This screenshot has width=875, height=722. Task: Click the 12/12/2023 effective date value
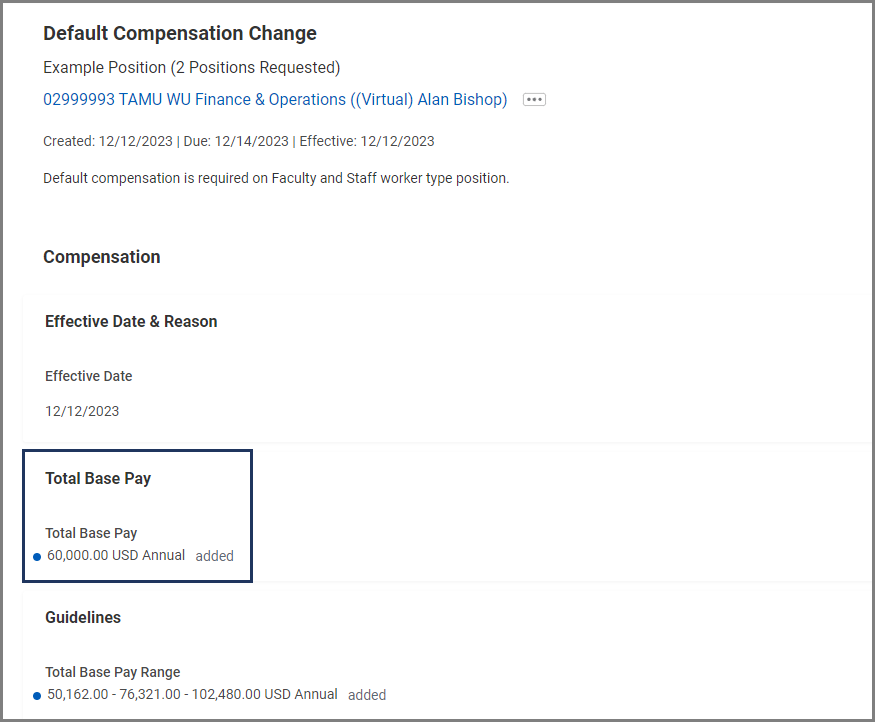pyautogui.click(x=82, y=411)
